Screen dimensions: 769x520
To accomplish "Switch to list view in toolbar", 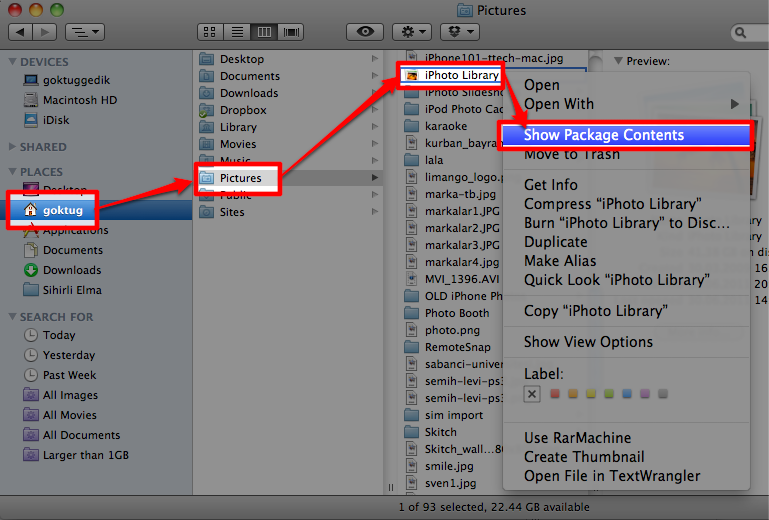I will click(x=238, y=32).
